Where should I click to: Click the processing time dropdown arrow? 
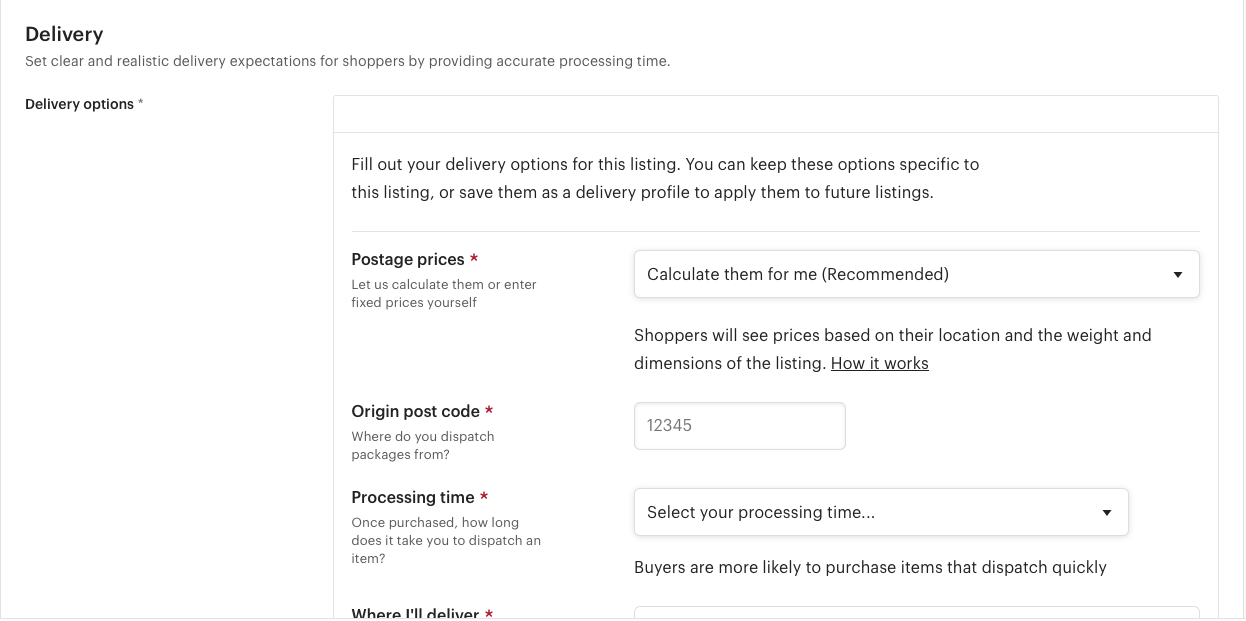(x=1106, y=513)
